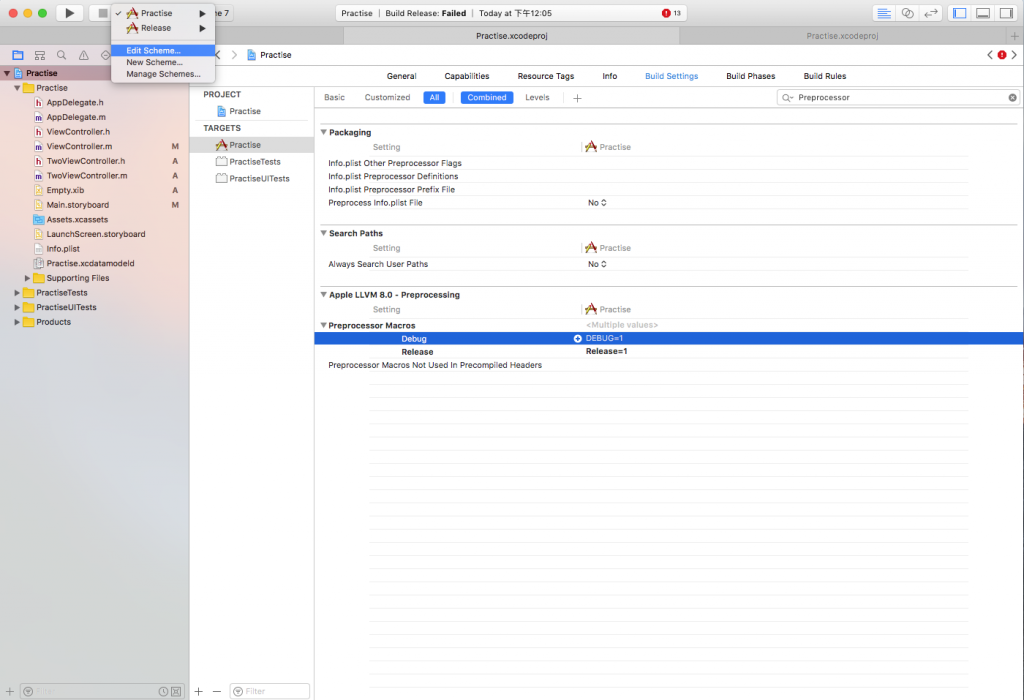Show the Project navigator folder icon

point(18,56)
